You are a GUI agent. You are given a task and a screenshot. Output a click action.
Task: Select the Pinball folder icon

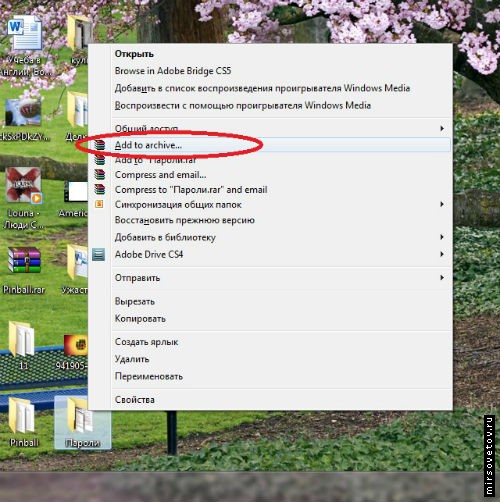pos(22,415)
